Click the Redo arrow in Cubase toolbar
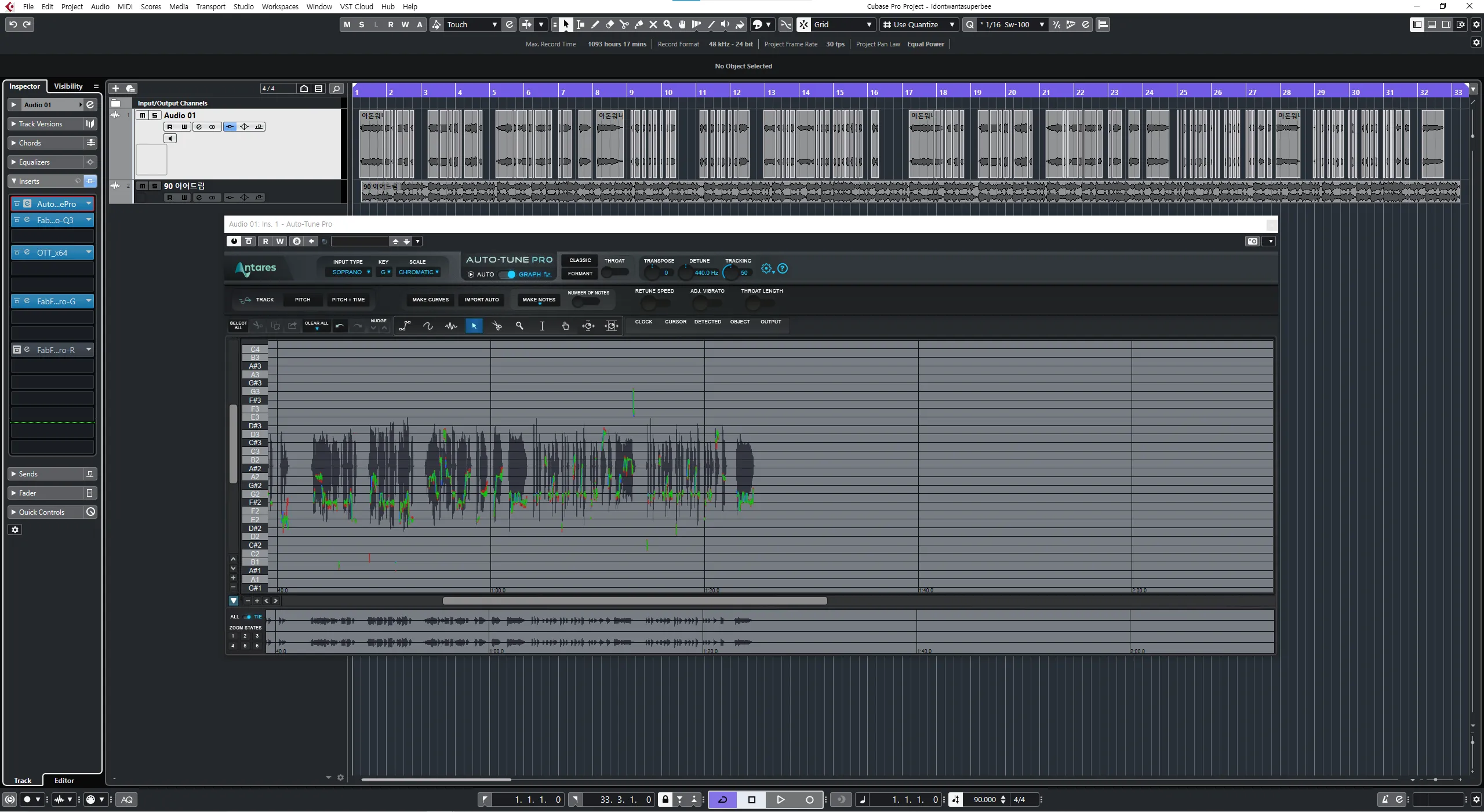The image size is (1484, 812). [27, 24]
